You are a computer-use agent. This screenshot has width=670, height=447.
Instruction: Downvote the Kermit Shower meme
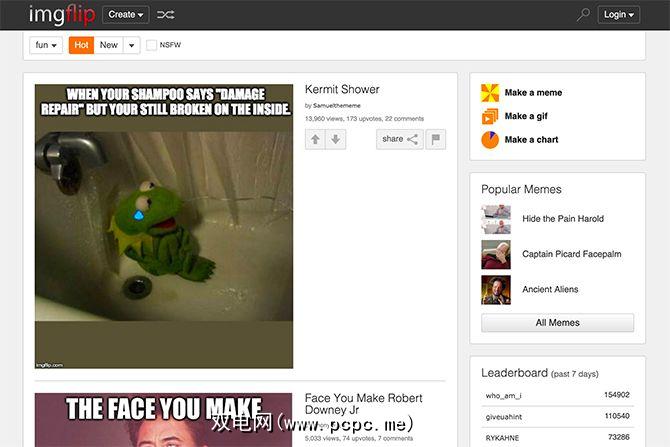336,139
